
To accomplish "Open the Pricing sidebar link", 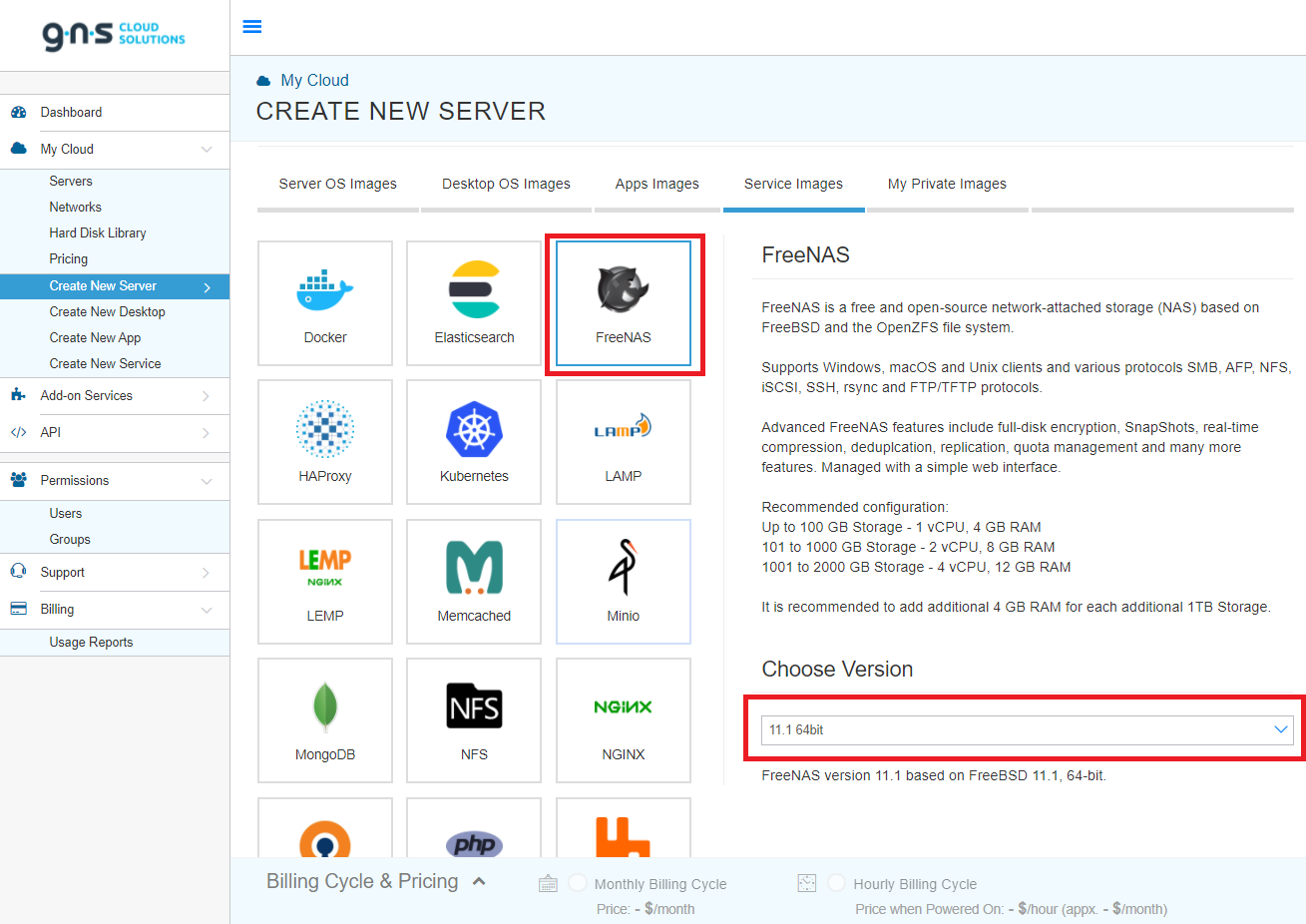I will 69,258.
